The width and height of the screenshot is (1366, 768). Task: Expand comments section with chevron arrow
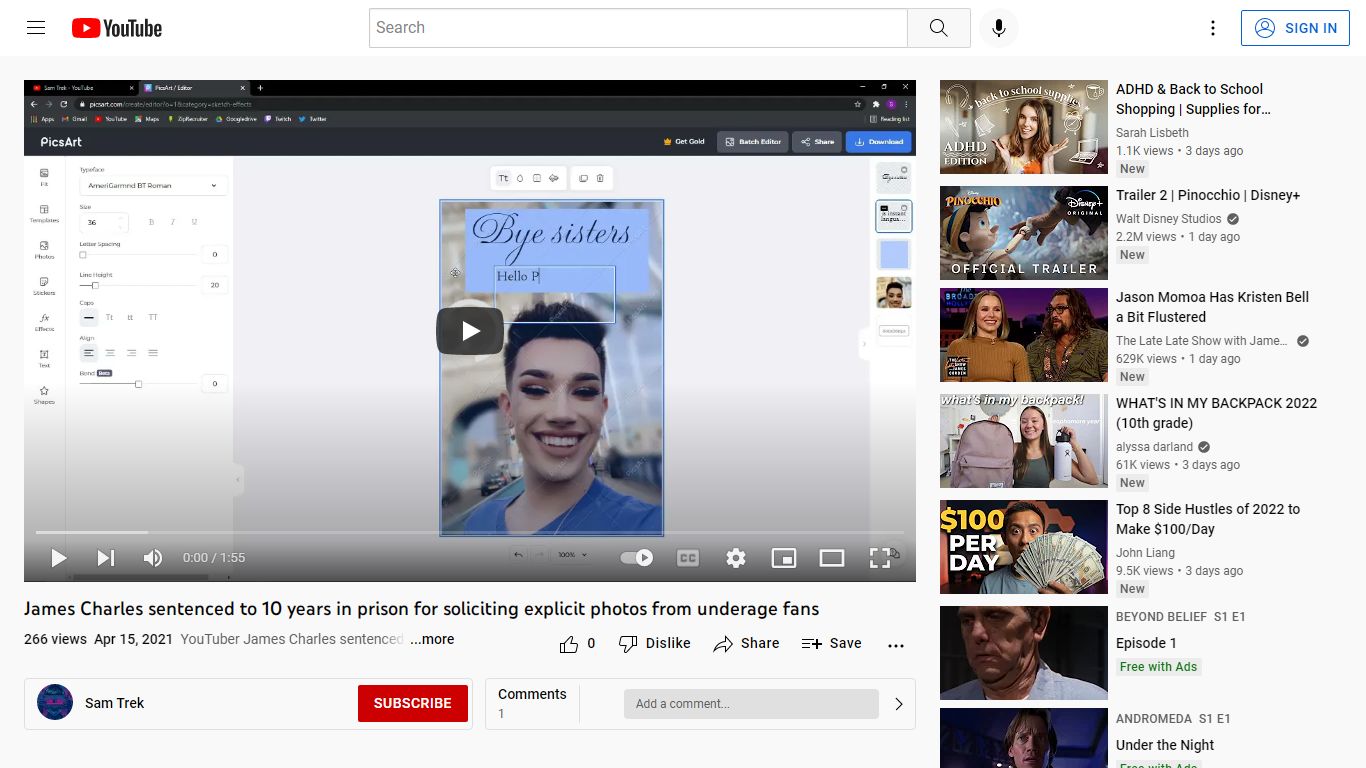pyautogui.click(x=899, y=704)
